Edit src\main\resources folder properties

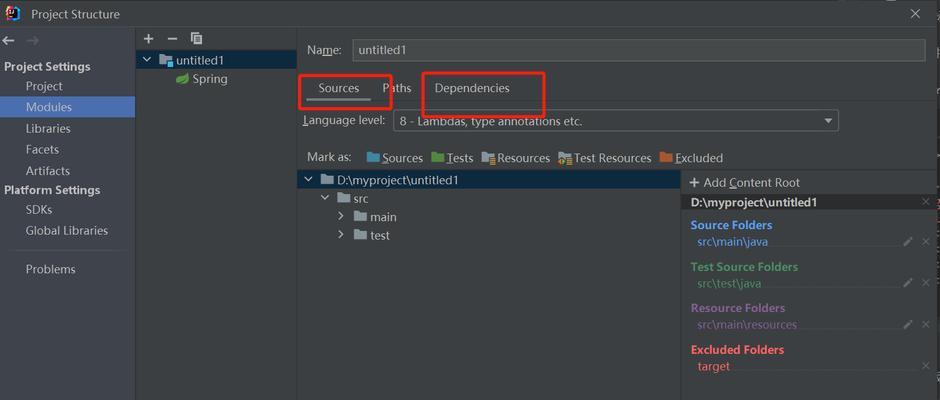[908, 325]
